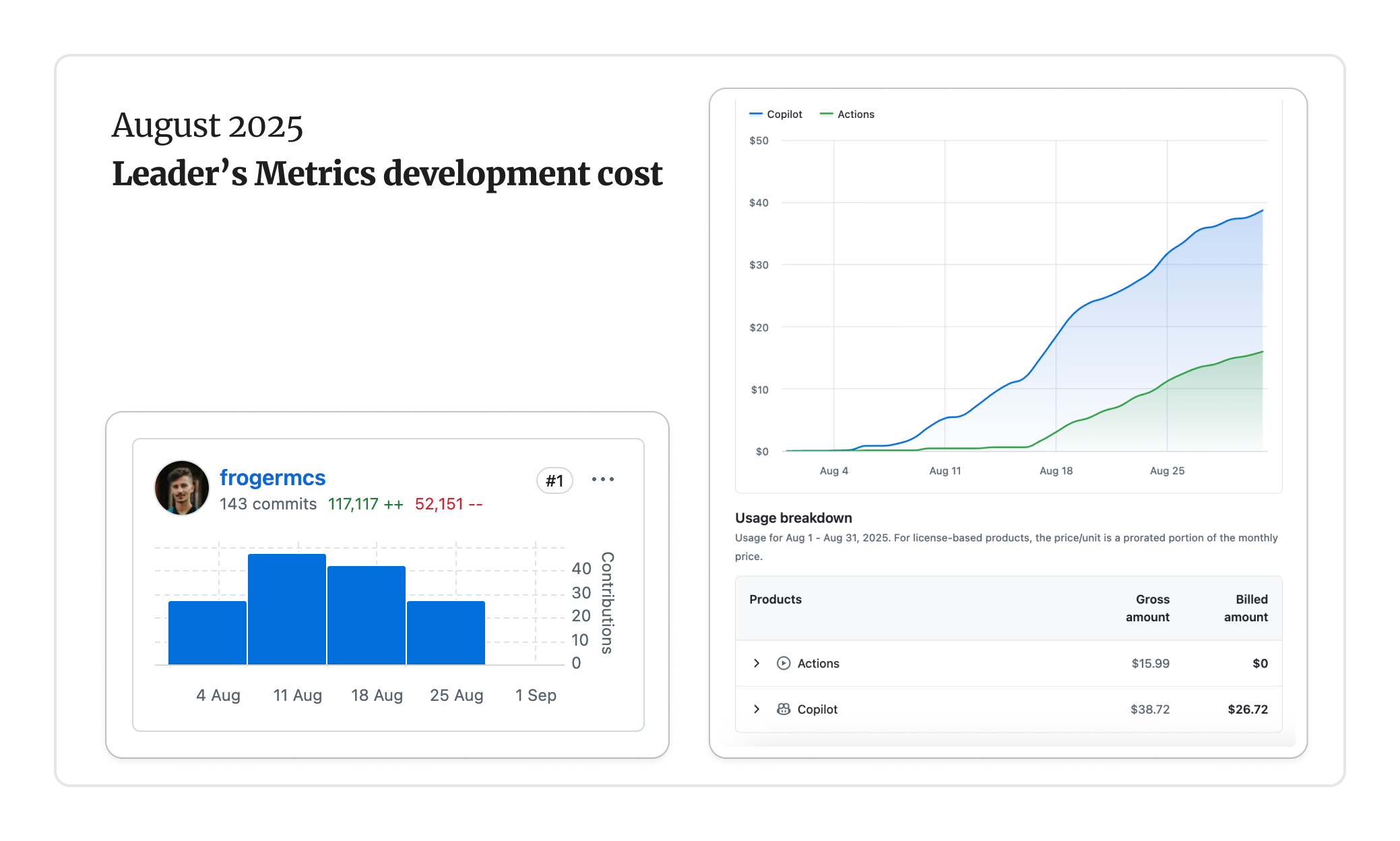1400x841 pixels.
Task: Toggle Actions series in chart legend
Action: 855,115
